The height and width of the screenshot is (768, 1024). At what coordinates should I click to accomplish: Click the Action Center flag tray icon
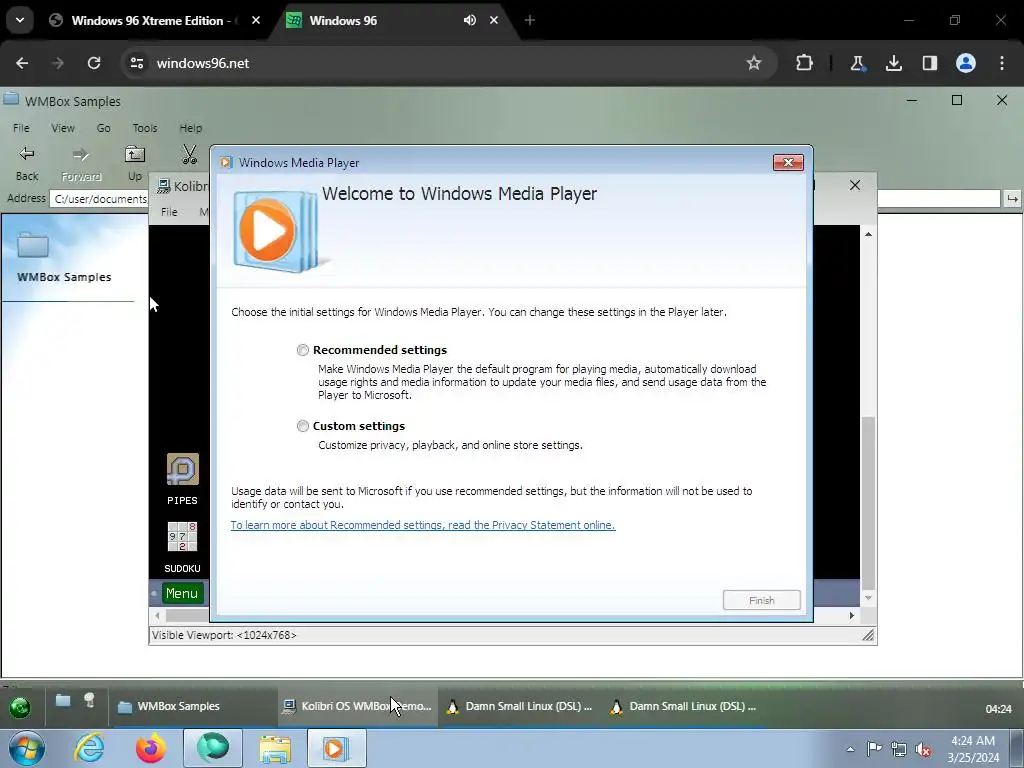coord(874,749)
